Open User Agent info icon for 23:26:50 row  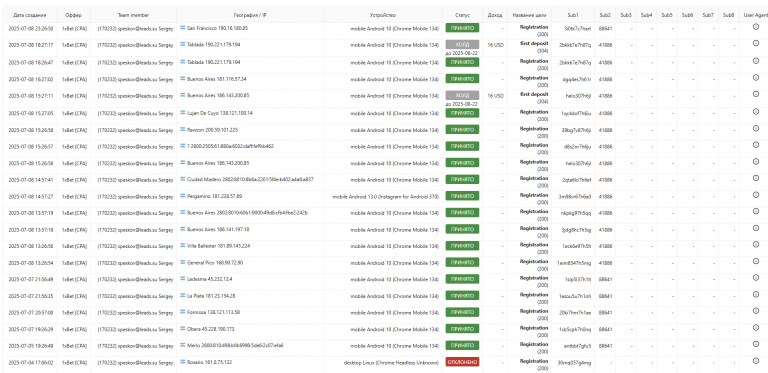pyautogui.click(x=755, y=27)
